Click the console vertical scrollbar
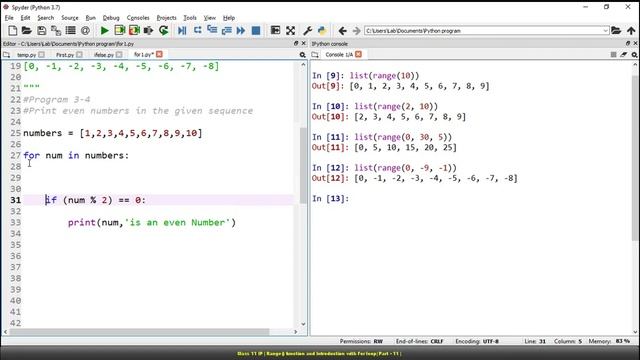Image resolution: width=640 pixels, height=360 pixels. pyautogui.click(x=636, y=158)
